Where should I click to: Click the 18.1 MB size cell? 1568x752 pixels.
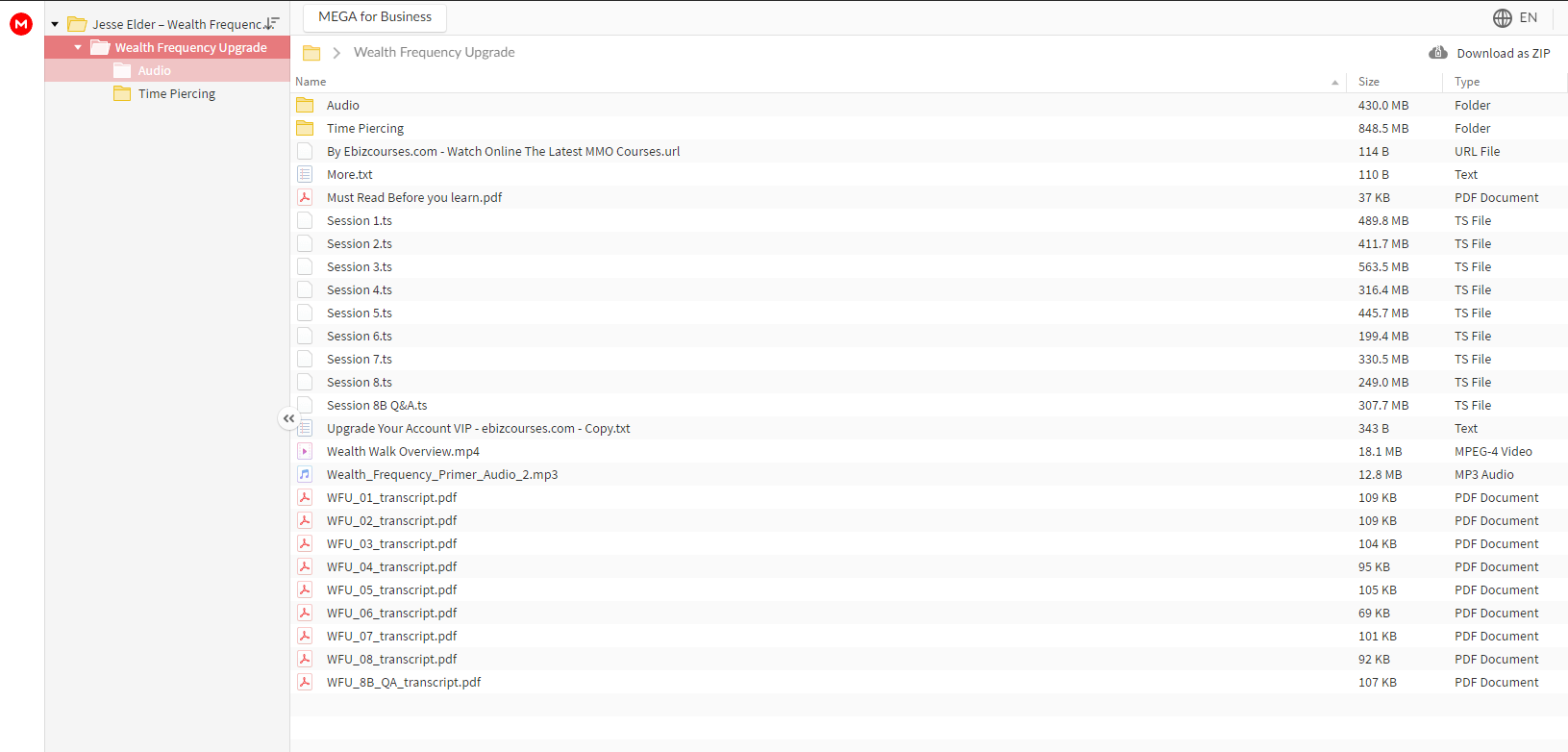pos(1381,451)
